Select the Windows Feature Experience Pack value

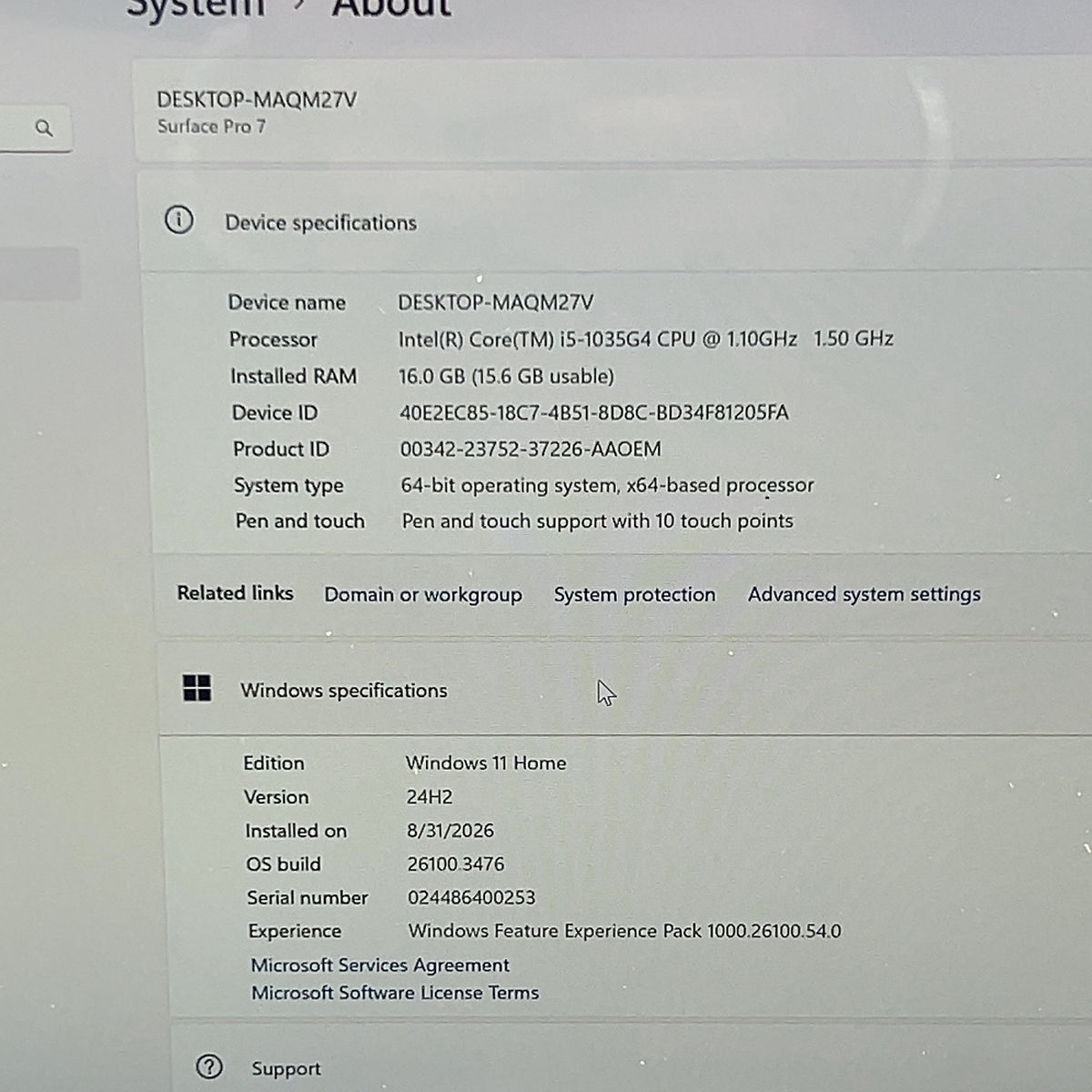(x=624, y=931)
